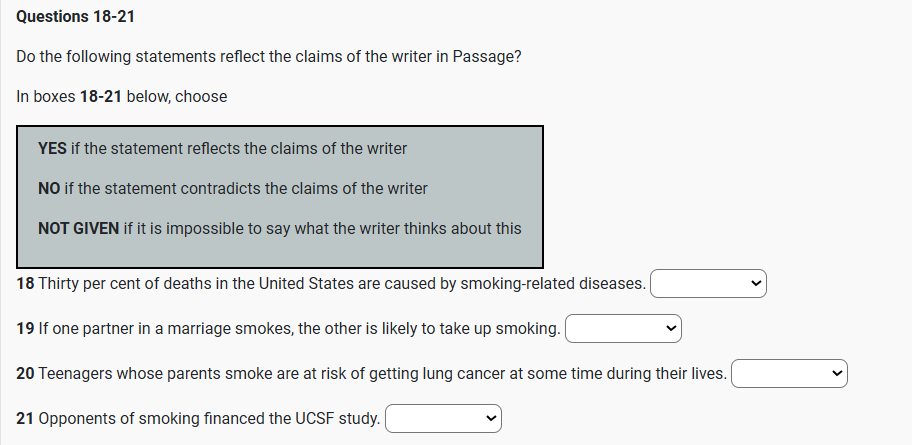912x445 pixels.
Task: Click the chevron arrow on question 18's dropdown
Action: [757, 284]
